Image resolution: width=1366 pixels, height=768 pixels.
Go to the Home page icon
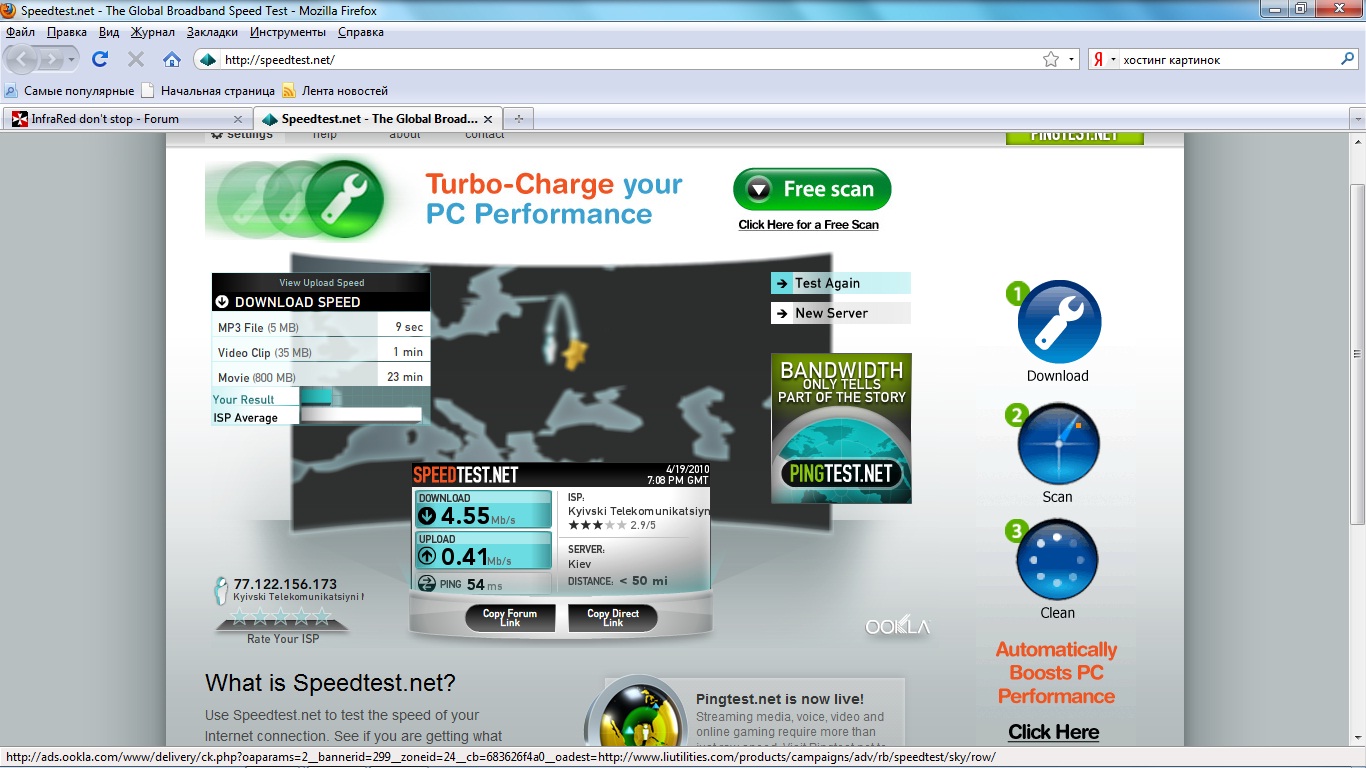pos(172,60)
